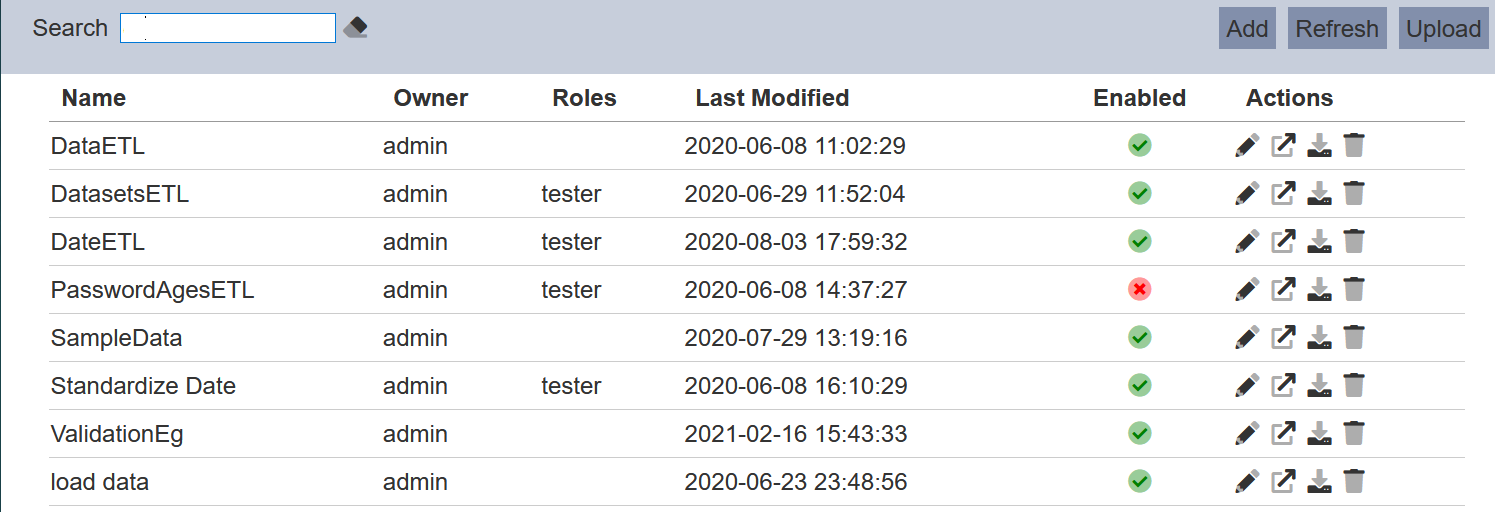Download the ValidationEg entry
Screen dimensions: 1495x512
click(1319, 434)
